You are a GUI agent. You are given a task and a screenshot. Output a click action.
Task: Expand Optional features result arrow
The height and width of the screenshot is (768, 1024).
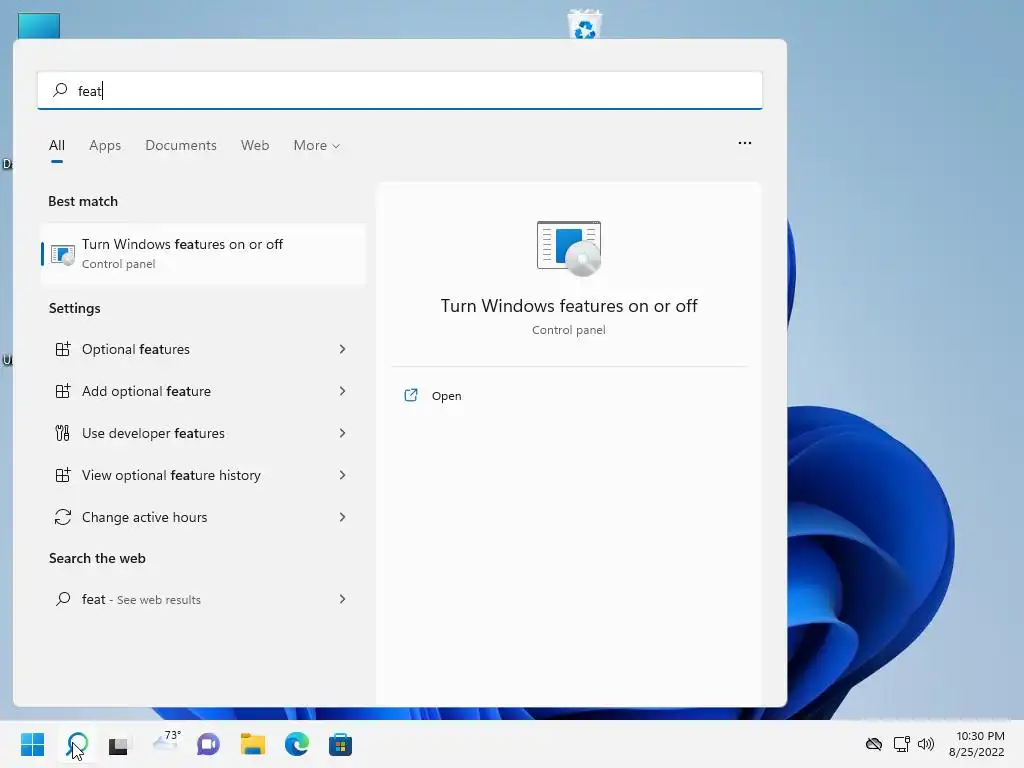click(342, 349)
